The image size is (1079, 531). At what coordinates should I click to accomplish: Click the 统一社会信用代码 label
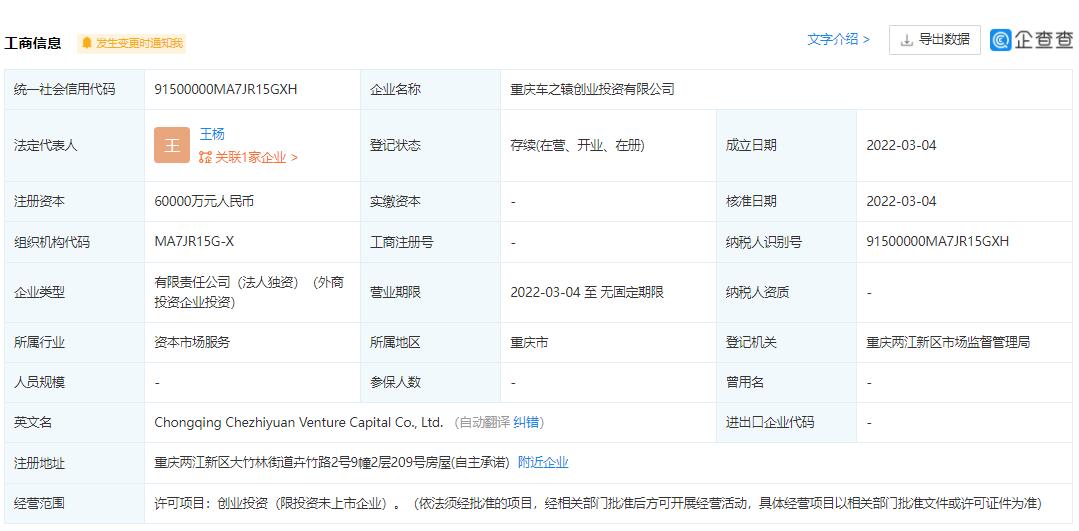(x=65, y=89)
